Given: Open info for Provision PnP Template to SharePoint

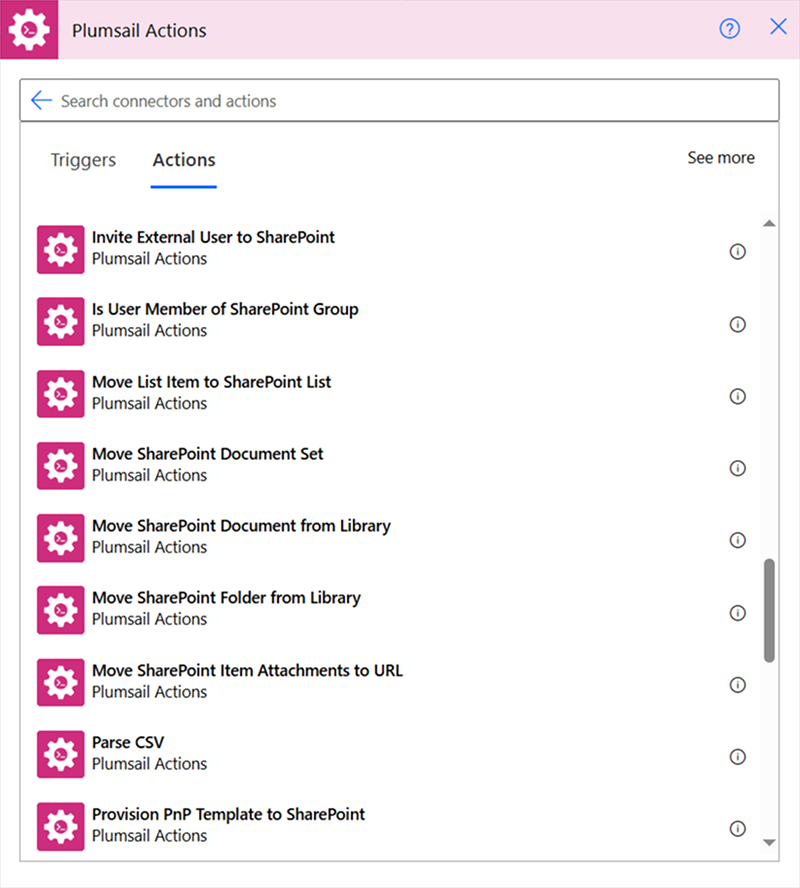Looking at the screenshot, I should coord(737,829).
